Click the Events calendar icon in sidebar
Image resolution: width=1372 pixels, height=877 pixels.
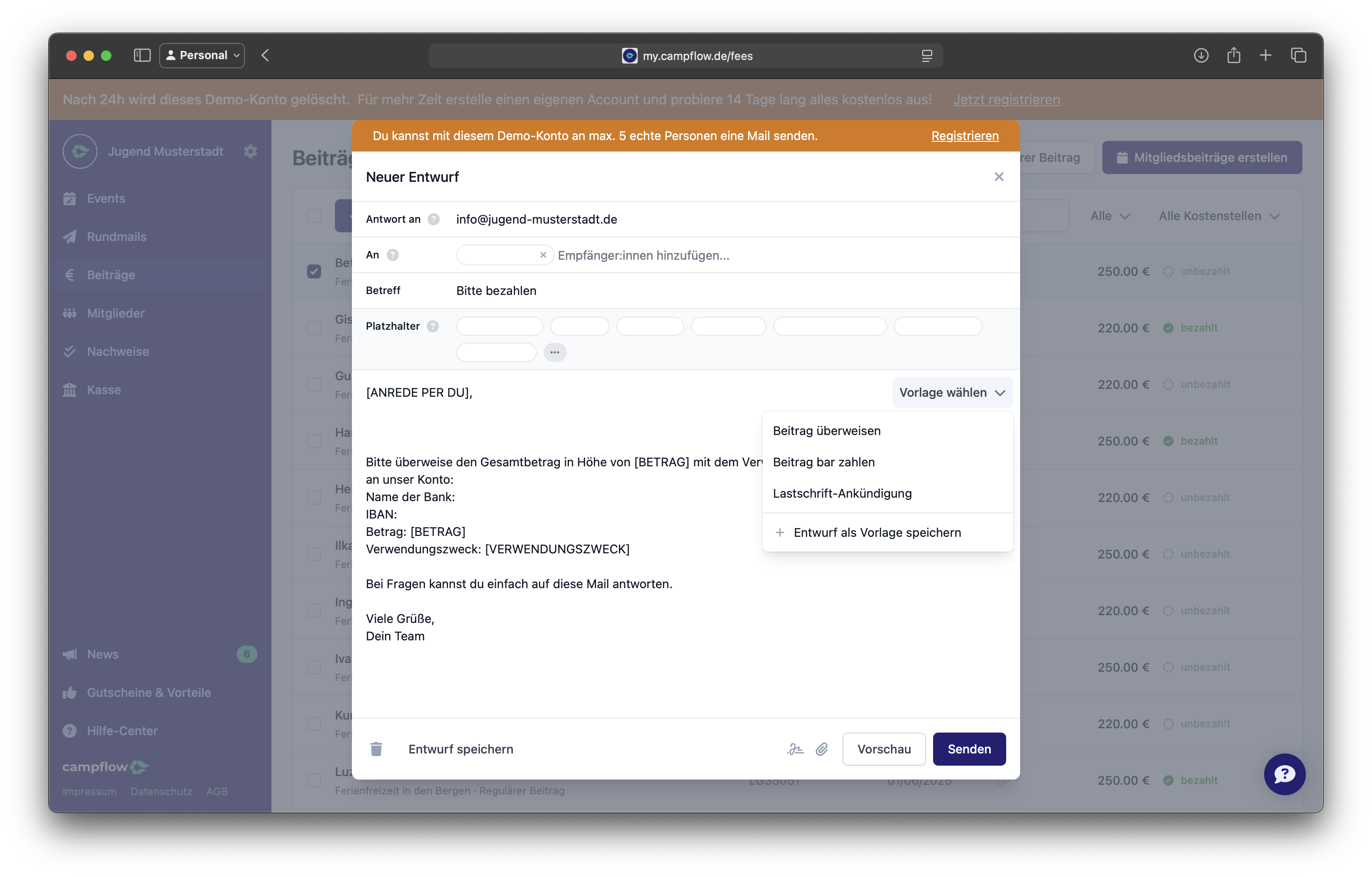tap(70, 198)
